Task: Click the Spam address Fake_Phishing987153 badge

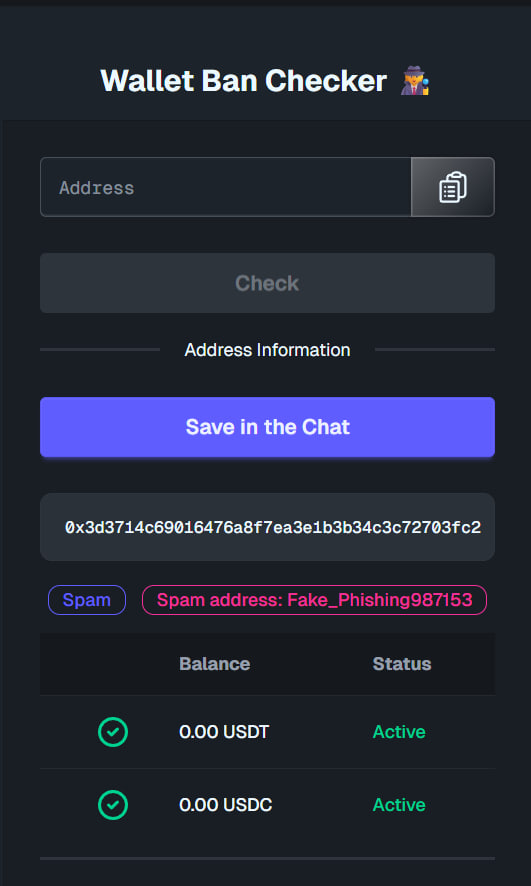Action: [x=314, y=600]
